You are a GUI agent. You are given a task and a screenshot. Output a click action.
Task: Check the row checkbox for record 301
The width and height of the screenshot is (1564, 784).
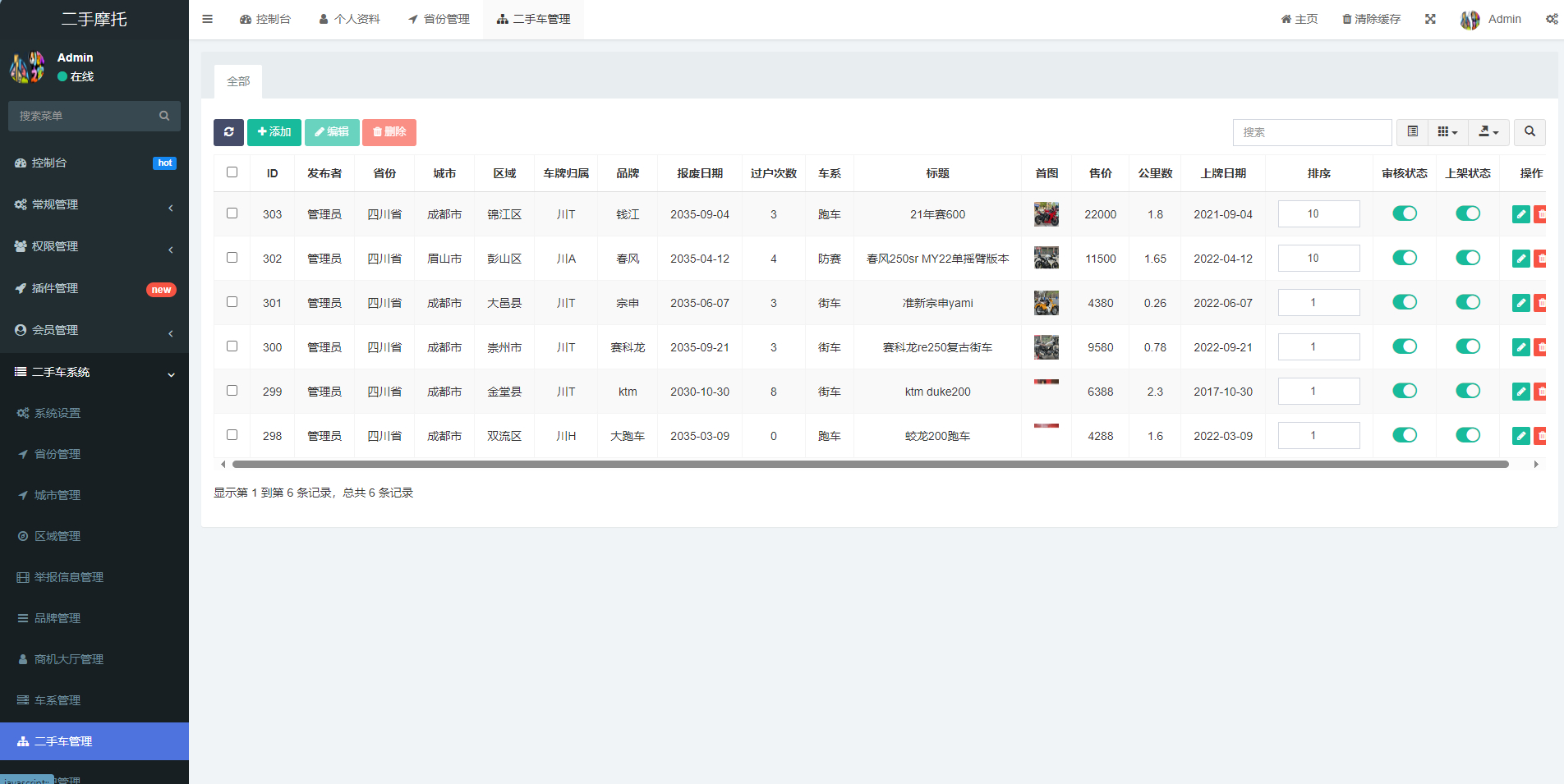232,300
